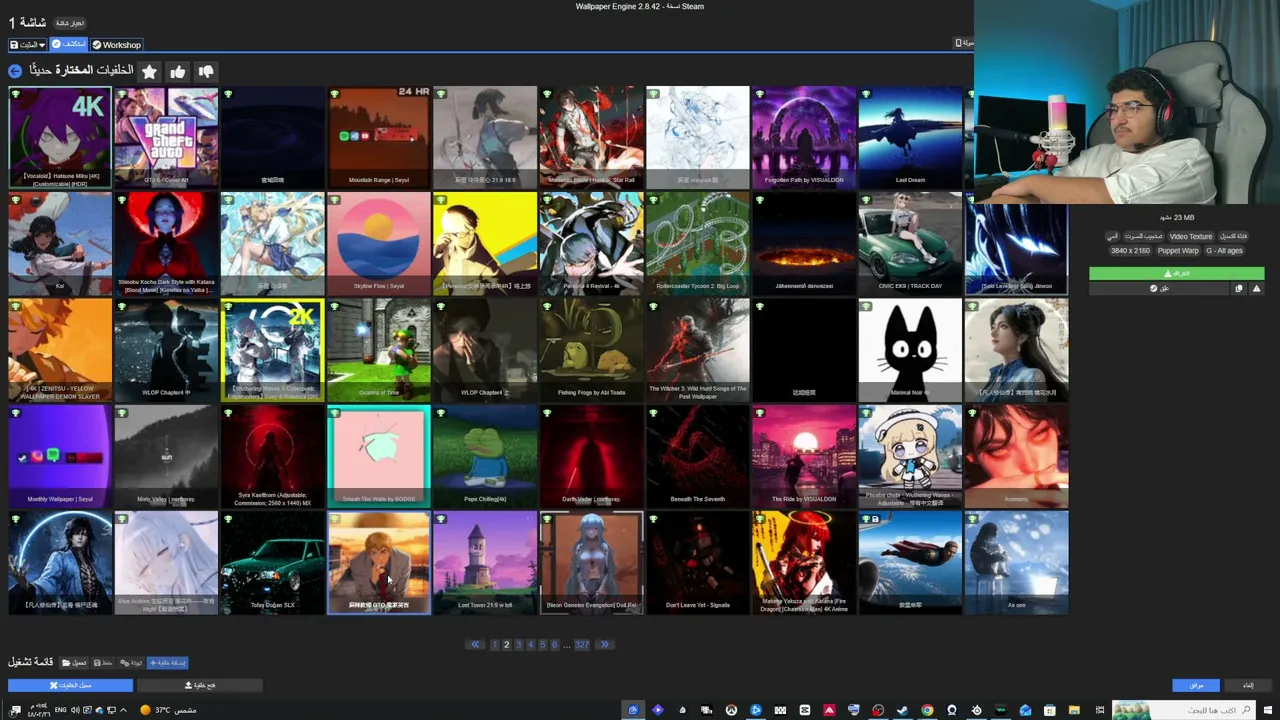Go to the next pages with double-right arrows

click(x=604, y=645)
